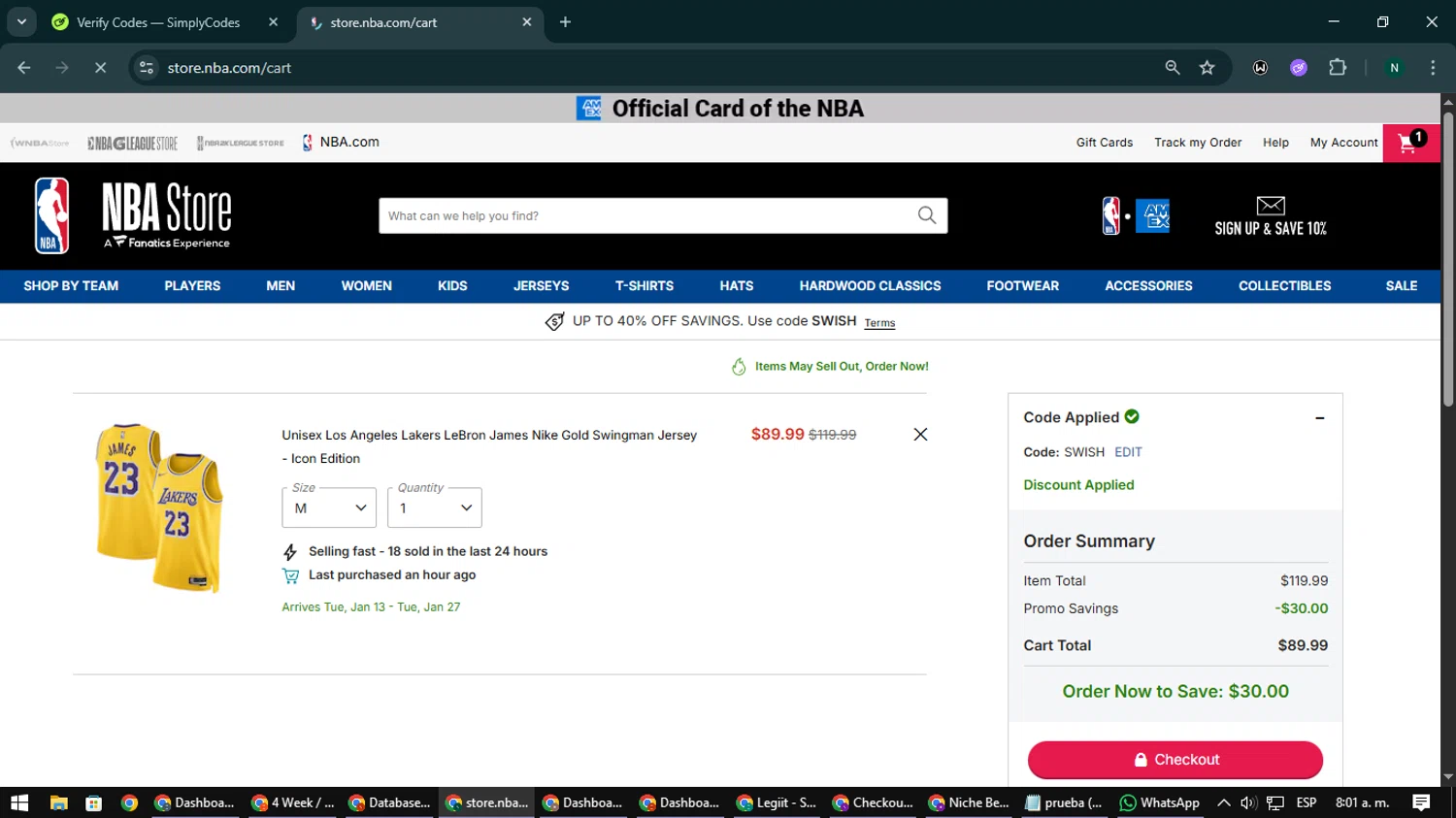The height and width of the screenshot is (818, 1456).
Task: Show hidden system tray icons chevron
Action: (x=1224, y=802)
